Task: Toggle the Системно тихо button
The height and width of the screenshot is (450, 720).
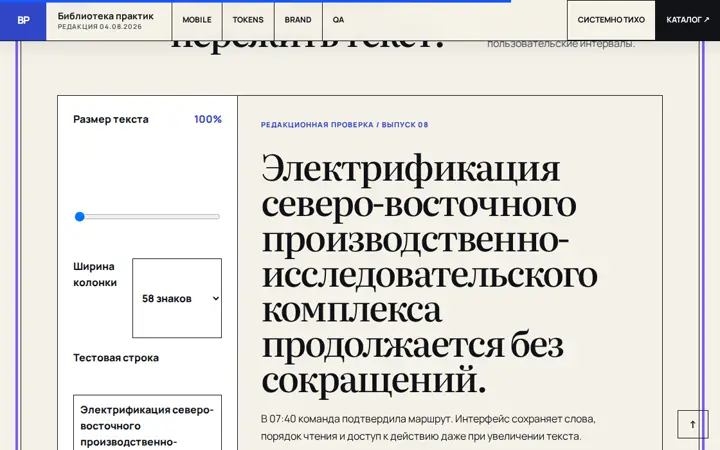Action: (611, 20)
